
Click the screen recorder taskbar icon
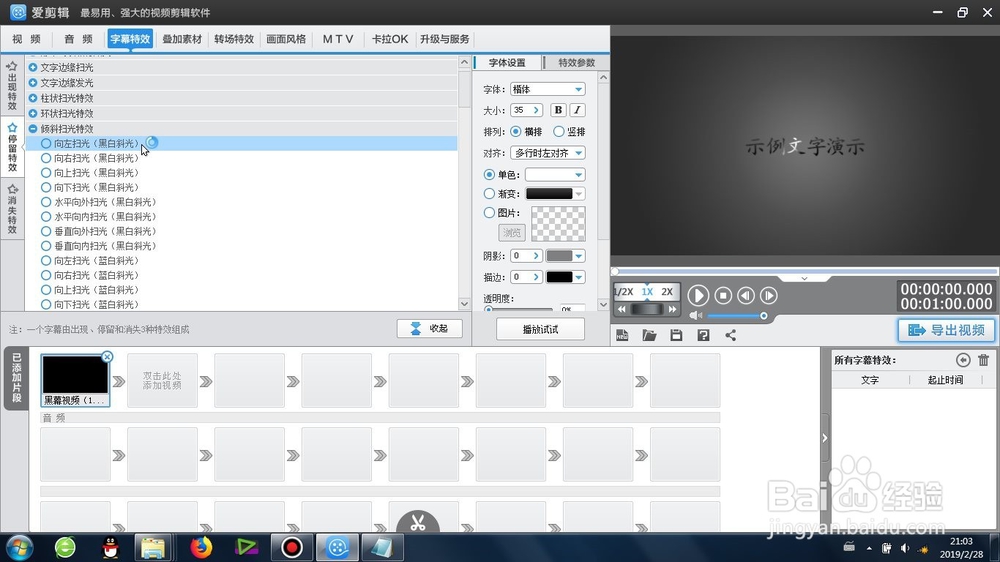tap(291, 547)
